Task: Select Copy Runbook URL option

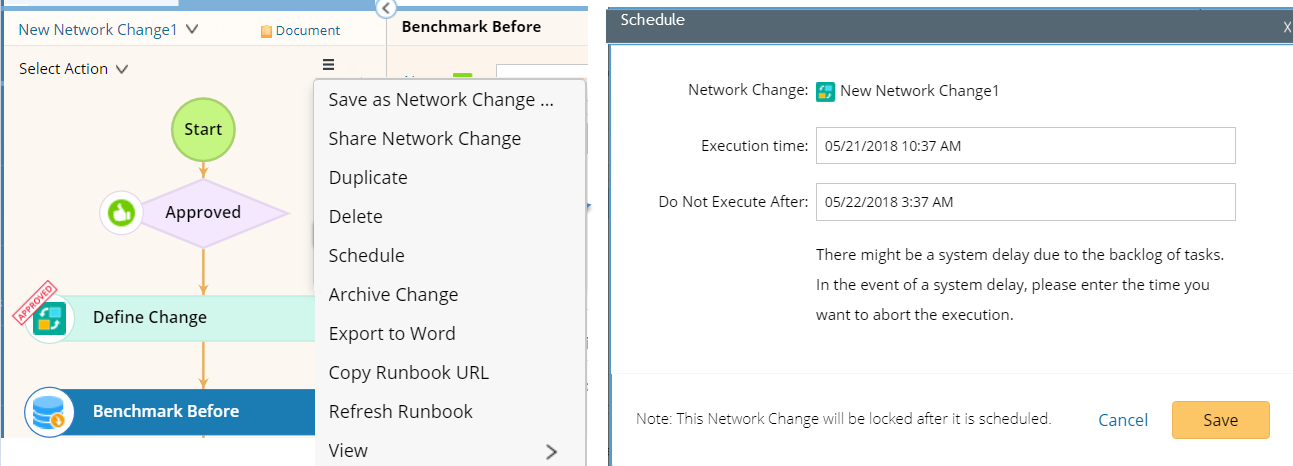Action: tap(408, 373)
